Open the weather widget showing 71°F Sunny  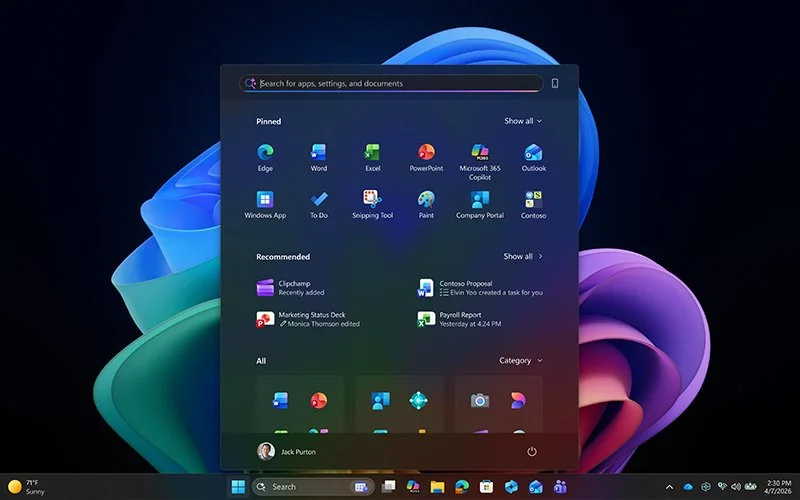click(27, 487)
